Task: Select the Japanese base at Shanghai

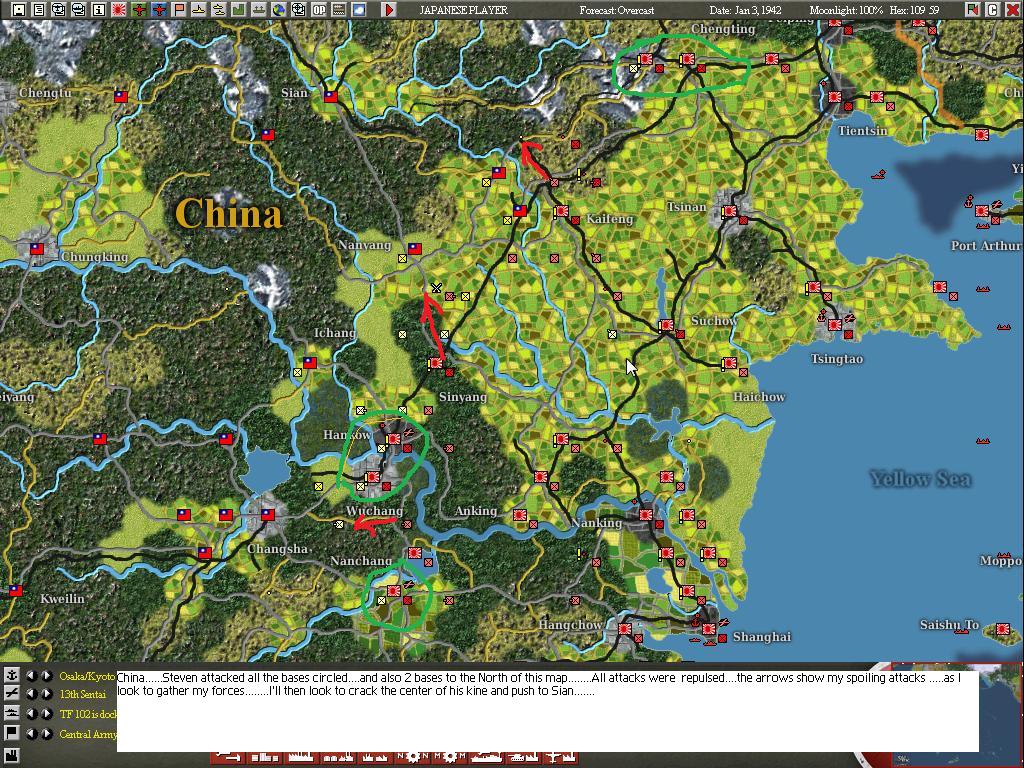Action: [709, 629]
